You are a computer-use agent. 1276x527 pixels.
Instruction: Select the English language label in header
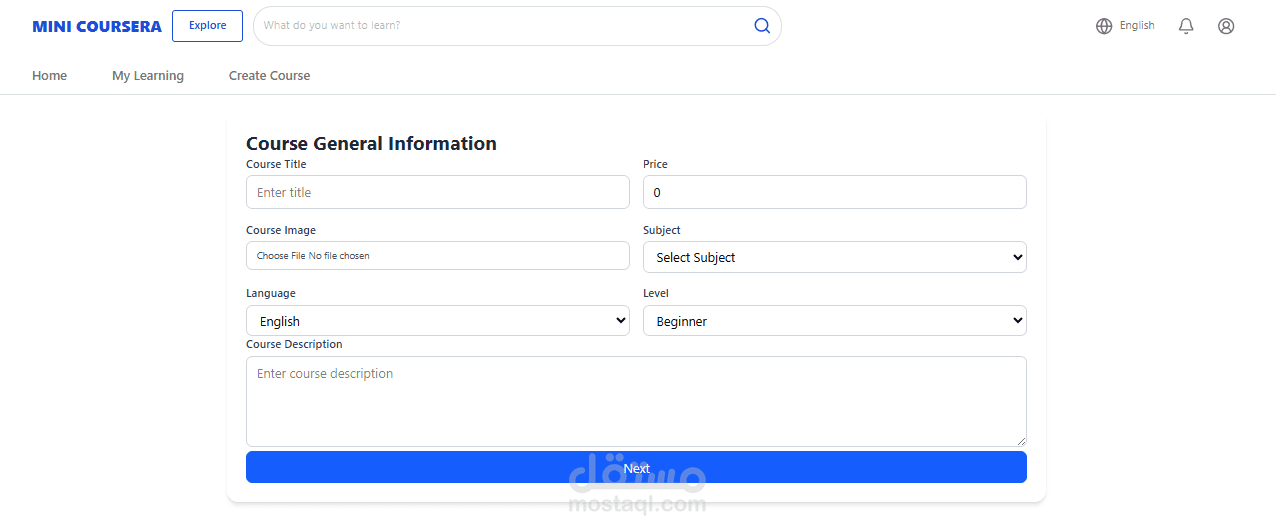[x=1137, y=26]
